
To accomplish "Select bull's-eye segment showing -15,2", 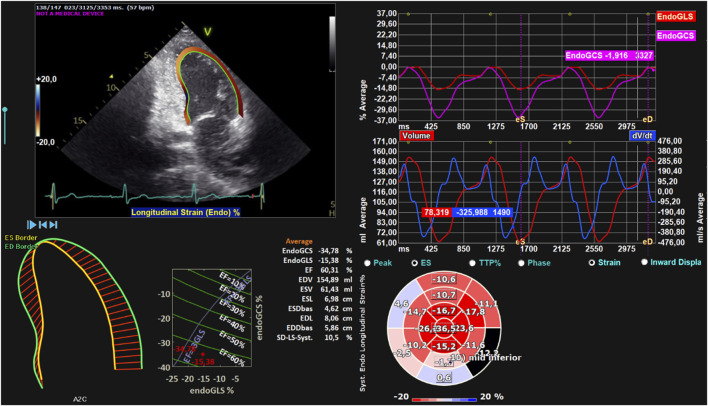I will [x=444, y=346].
